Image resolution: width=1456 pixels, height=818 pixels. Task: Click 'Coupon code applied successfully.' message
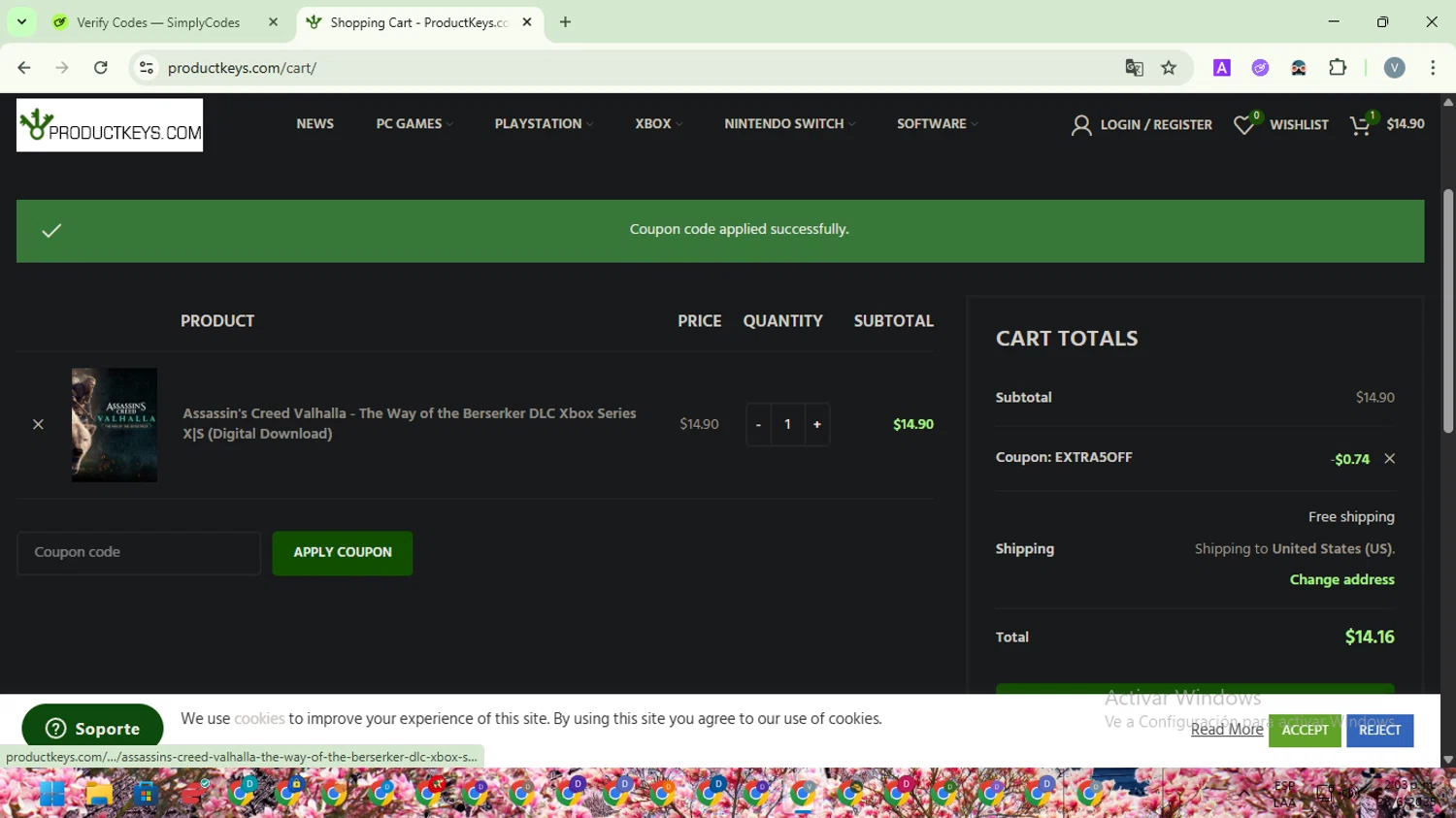[739, 230]
